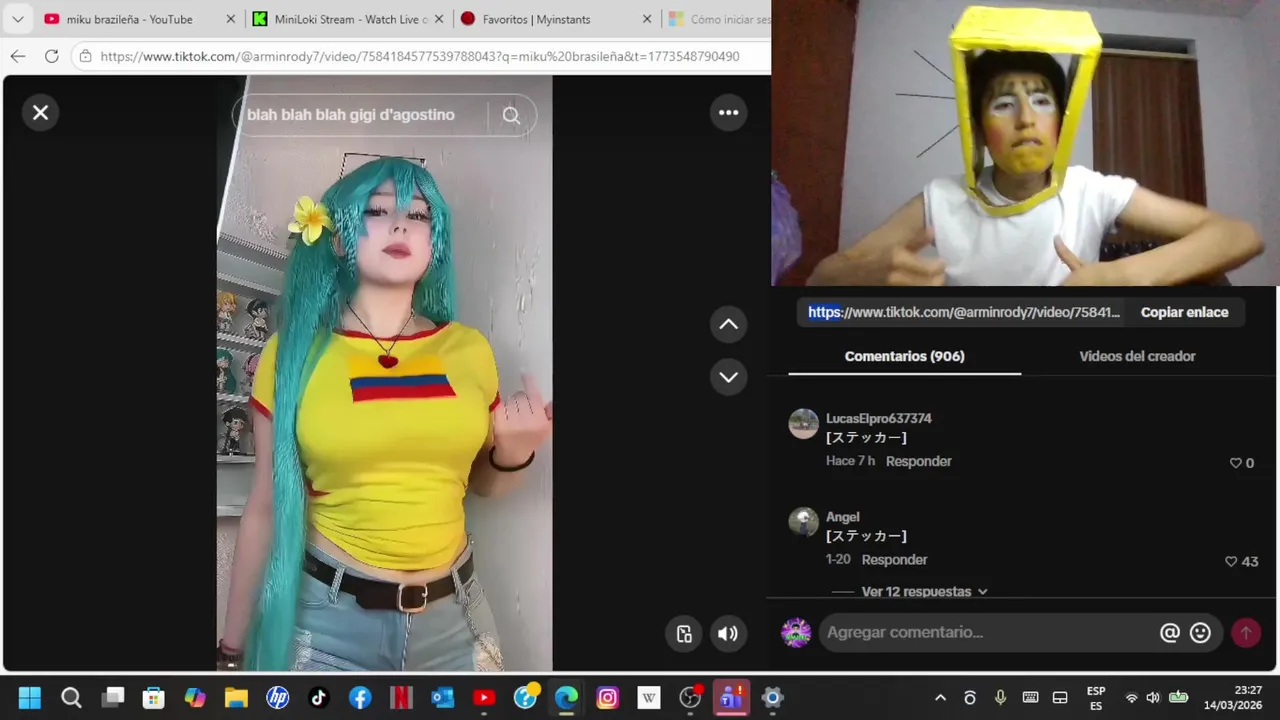Open the three-dots more options menu
1280x720 pixels.
click(x=729, y=113)
